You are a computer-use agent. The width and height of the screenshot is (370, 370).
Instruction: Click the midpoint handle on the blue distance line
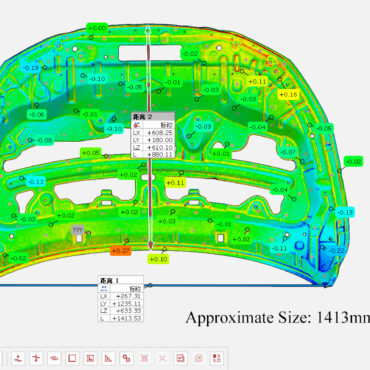[150, 285]
